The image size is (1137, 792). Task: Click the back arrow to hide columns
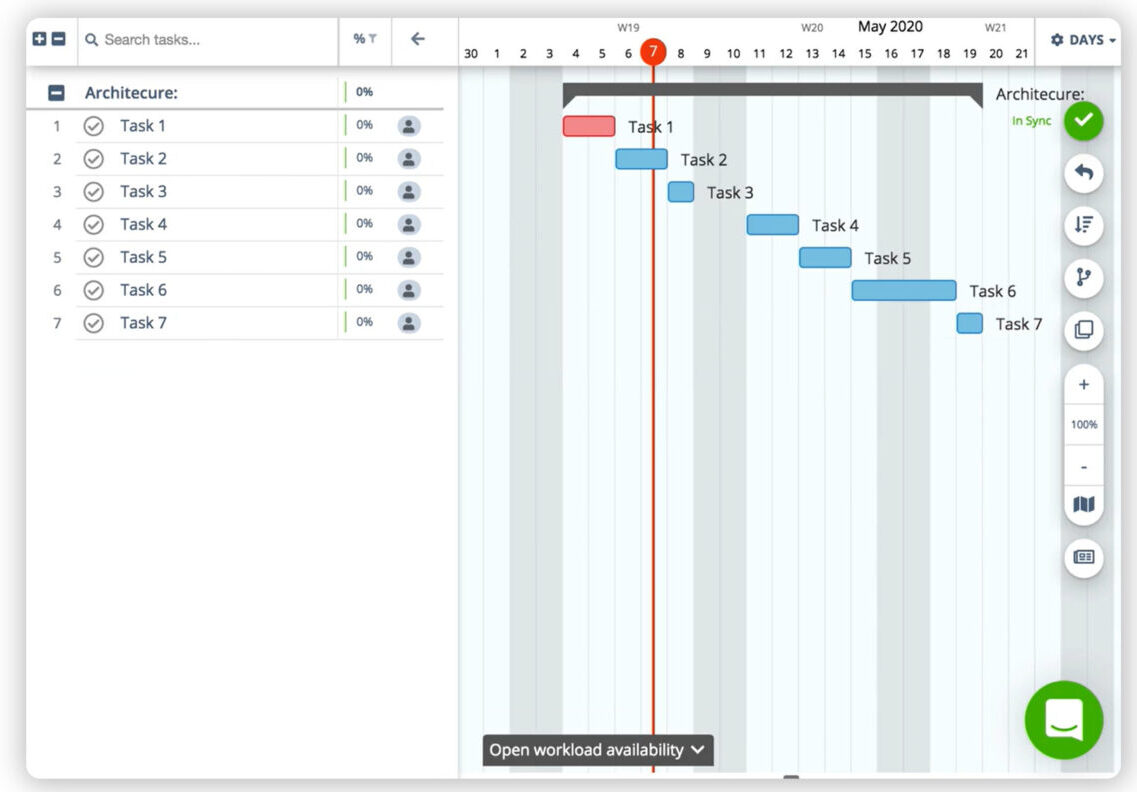click(418, 39)
